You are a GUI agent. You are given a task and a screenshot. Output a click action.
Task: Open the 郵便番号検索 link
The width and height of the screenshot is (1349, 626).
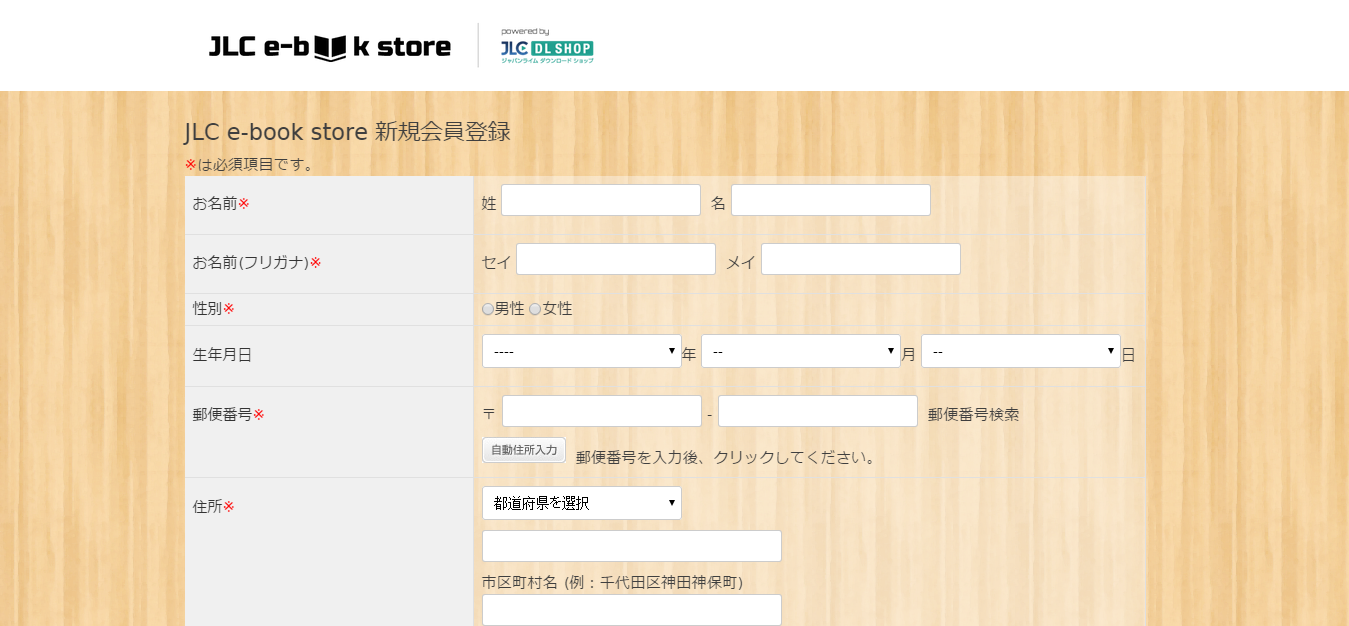click(x=974, y=414)
